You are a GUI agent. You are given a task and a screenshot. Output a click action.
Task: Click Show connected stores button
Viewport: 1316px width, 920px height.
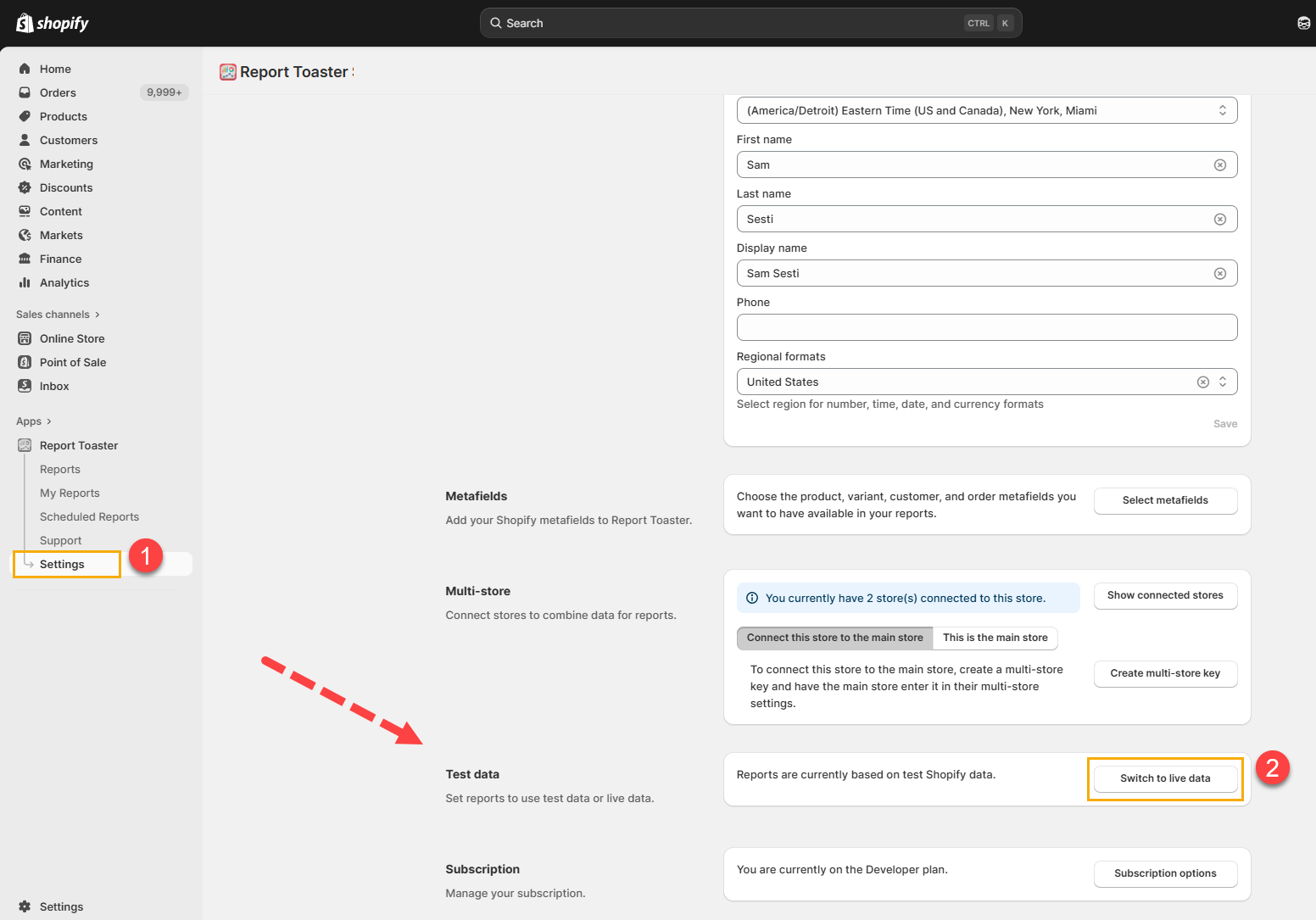click(1164, 595)
